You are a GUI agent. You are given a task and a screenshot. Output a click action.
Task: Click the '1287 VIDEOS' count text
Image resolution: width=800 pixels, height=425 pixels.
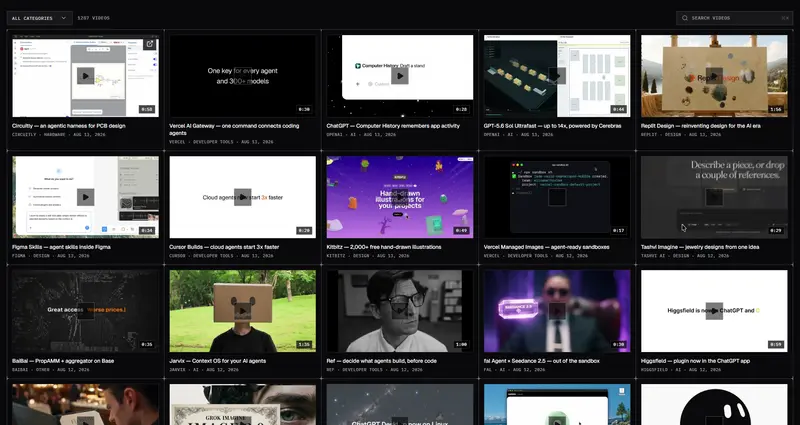93,18
